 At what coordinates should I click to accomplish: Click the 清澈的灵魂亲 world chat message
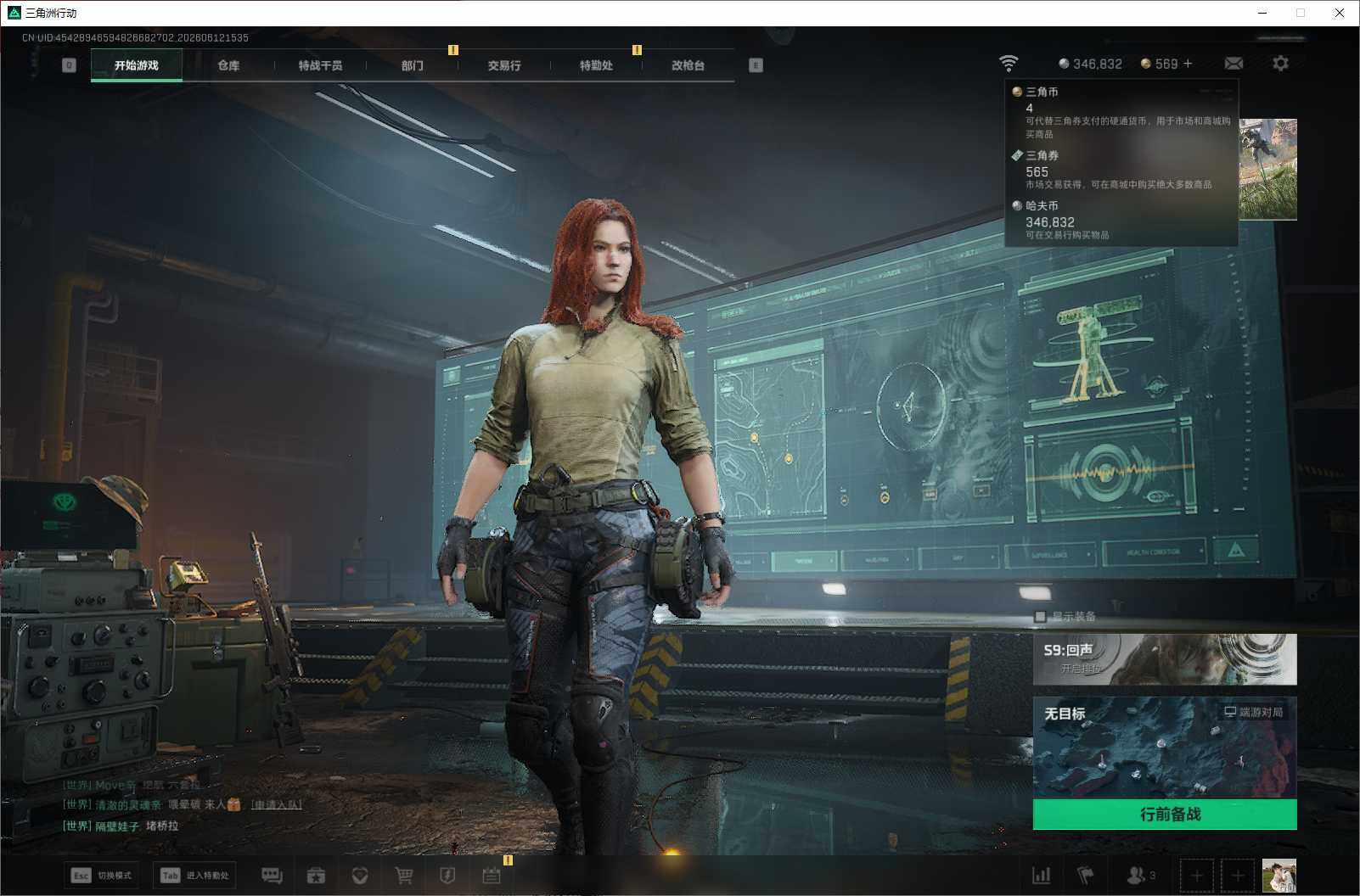152,804
